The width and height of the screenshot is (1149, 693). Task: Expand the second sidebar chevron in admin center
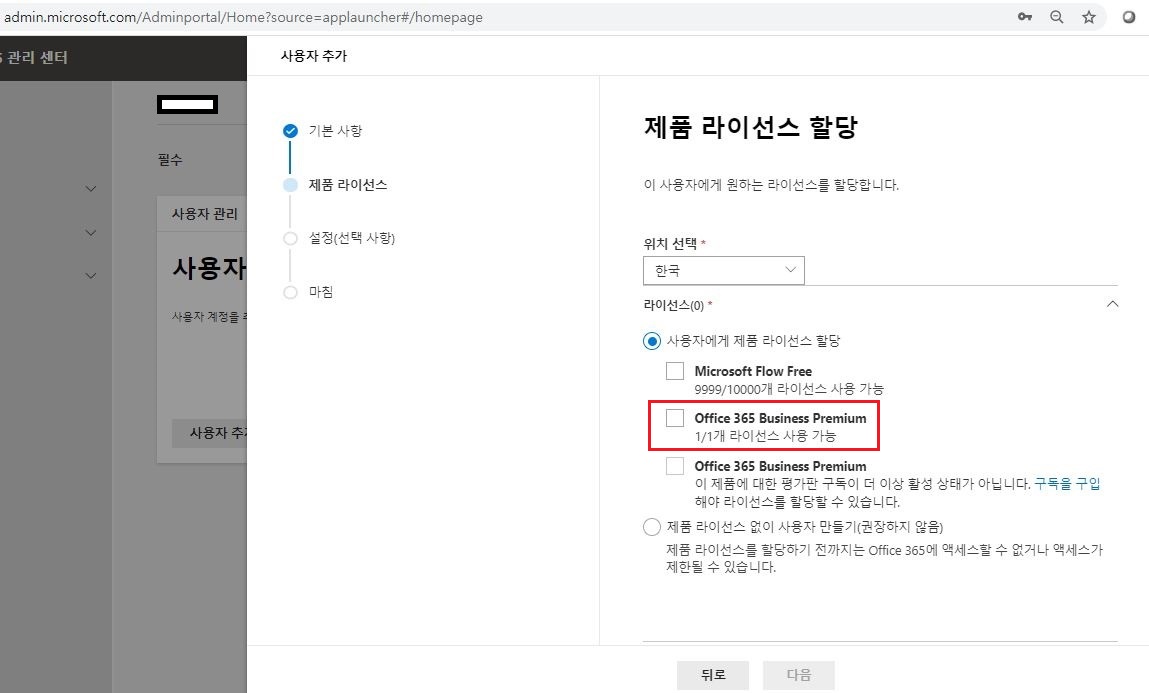click(91, 233)
